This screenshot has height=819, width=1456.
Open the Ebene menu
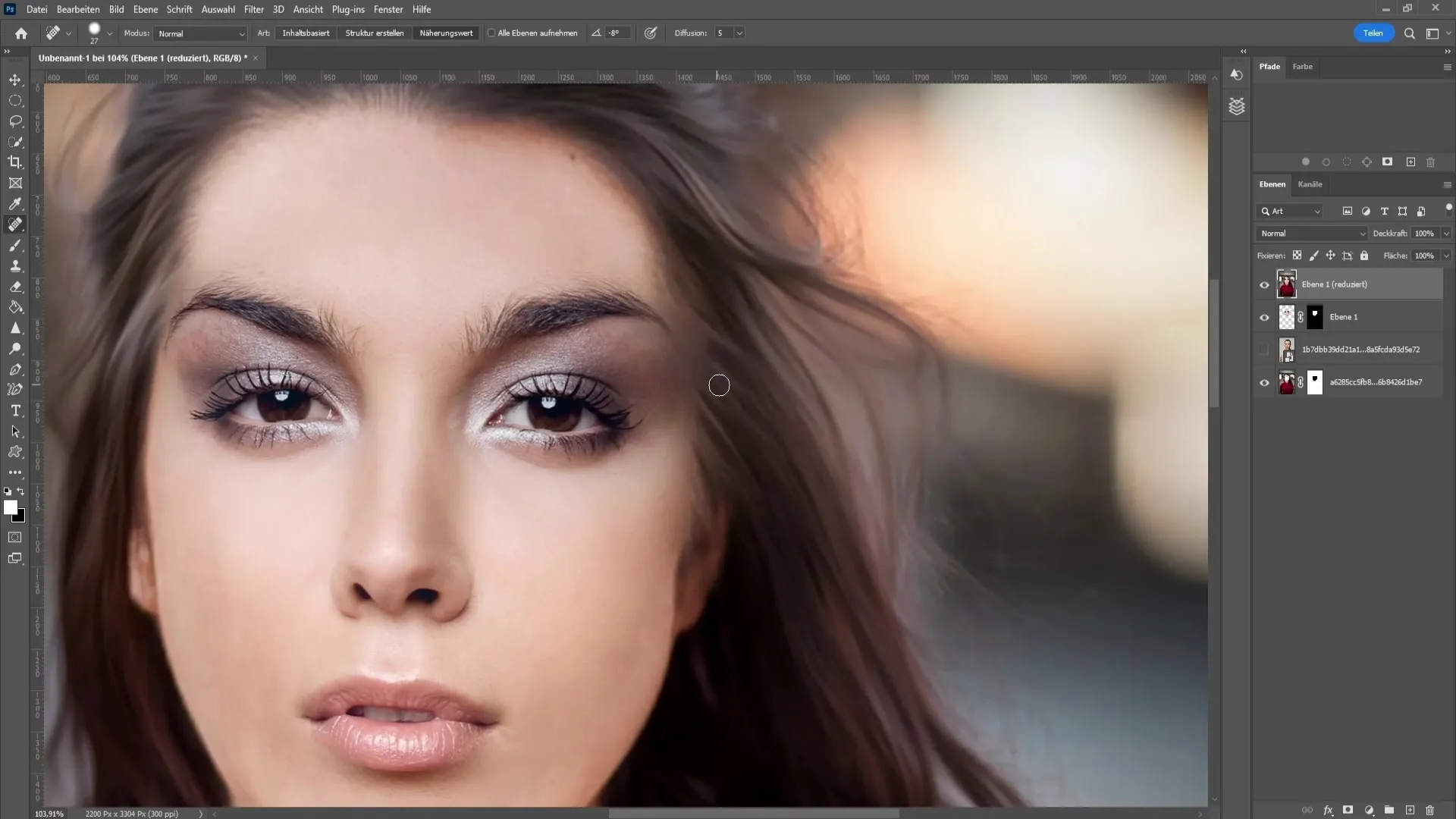145,9
